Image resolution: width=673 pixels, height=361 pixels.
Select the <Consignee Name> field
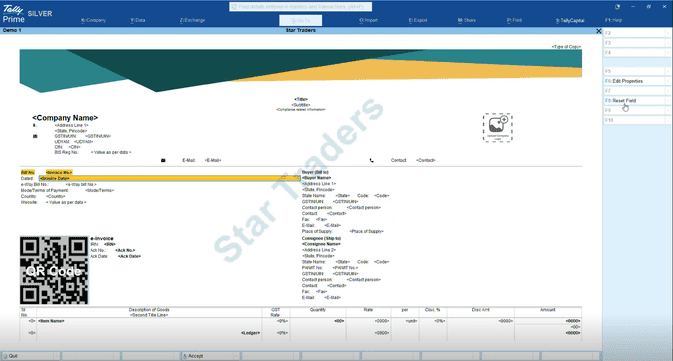click(x=321, y=244)
